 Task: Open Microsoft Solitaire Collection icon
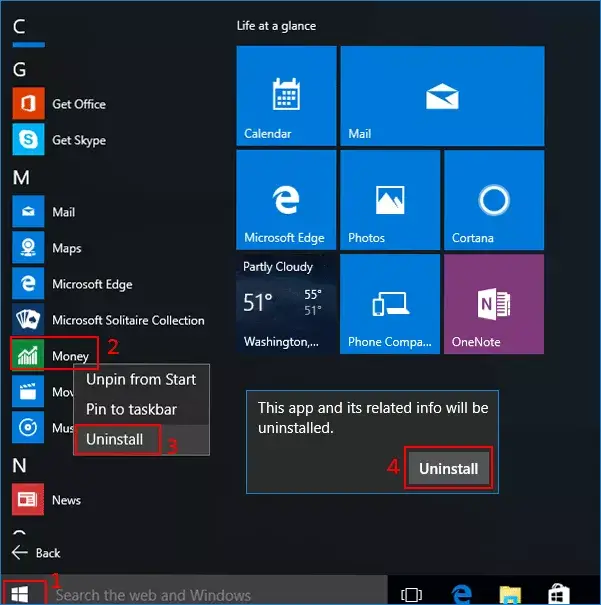click(28, 319)
